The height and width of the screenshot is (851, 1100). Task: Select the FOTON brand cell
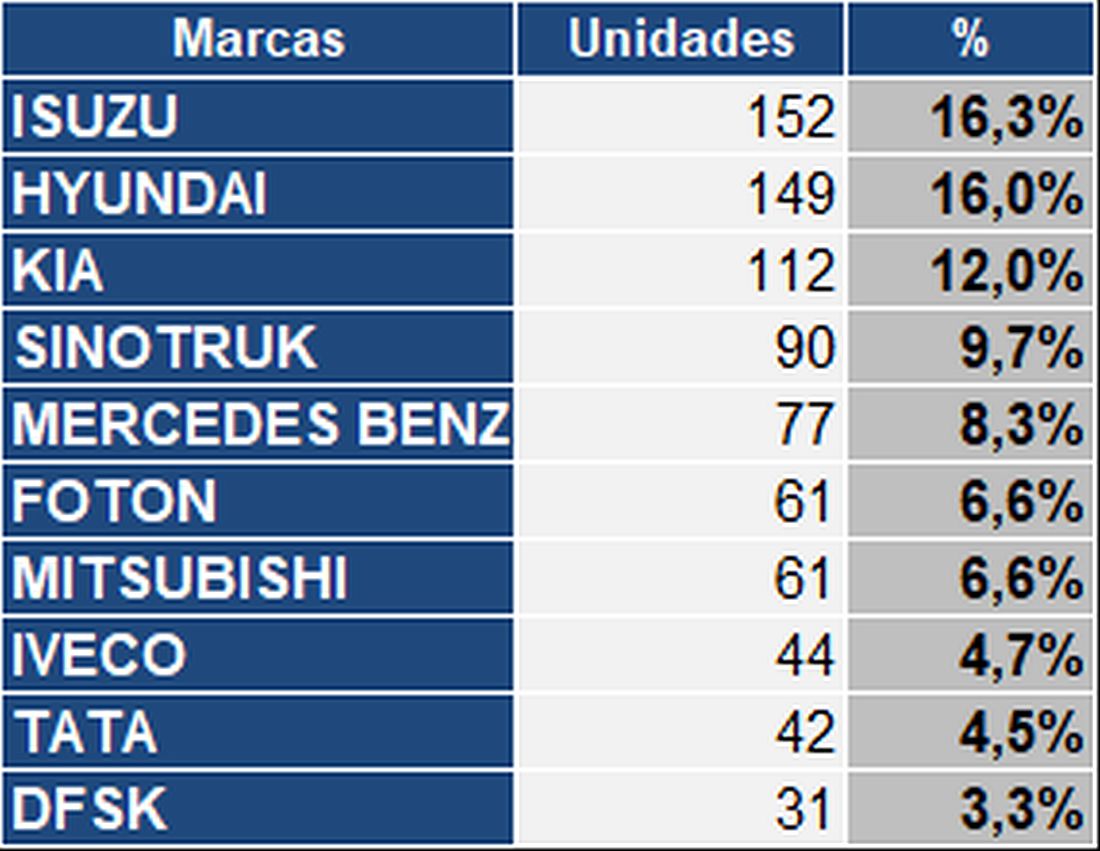coord(258,502)
